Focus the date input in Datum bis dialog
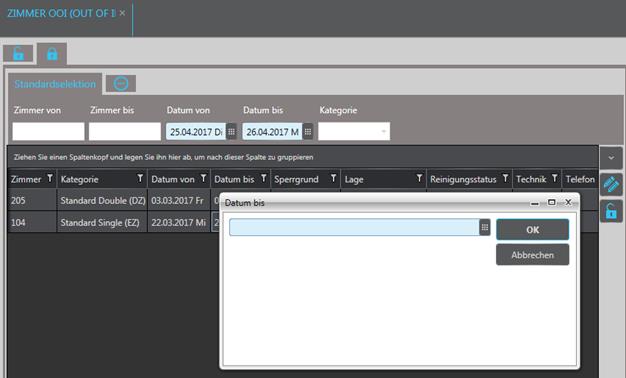Screen dimensions: 626x378 [x=354, y=227]
